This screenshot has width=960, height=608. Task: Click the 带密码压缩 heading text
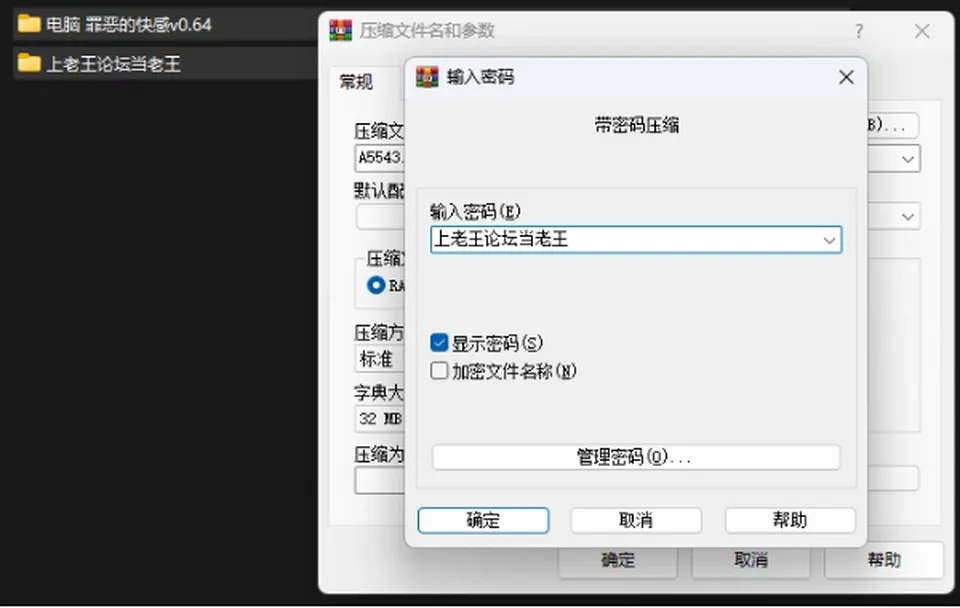point(637,126)
